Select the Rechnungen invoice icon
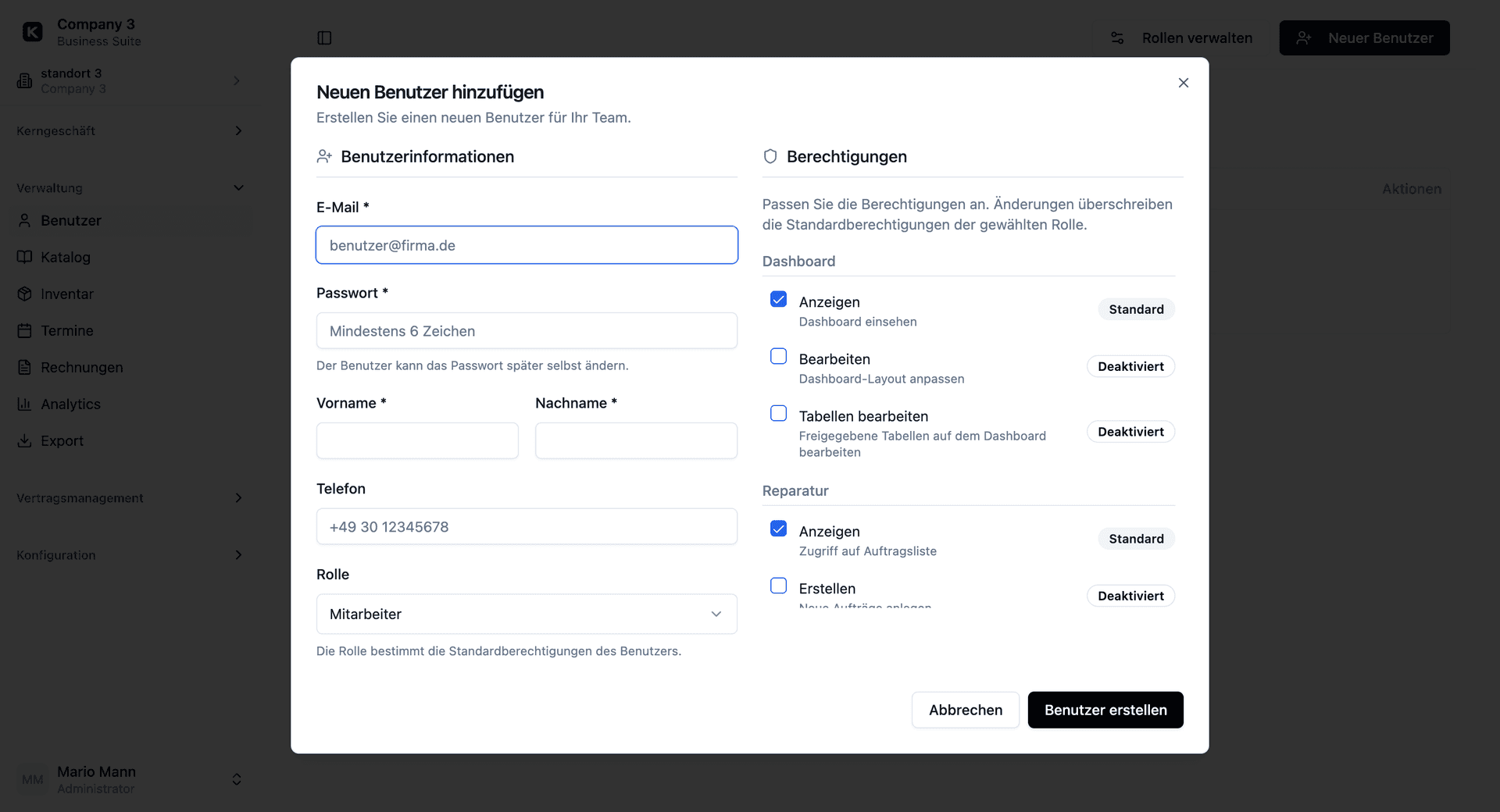Viewport: 1500px width, 812px height. 26,367
